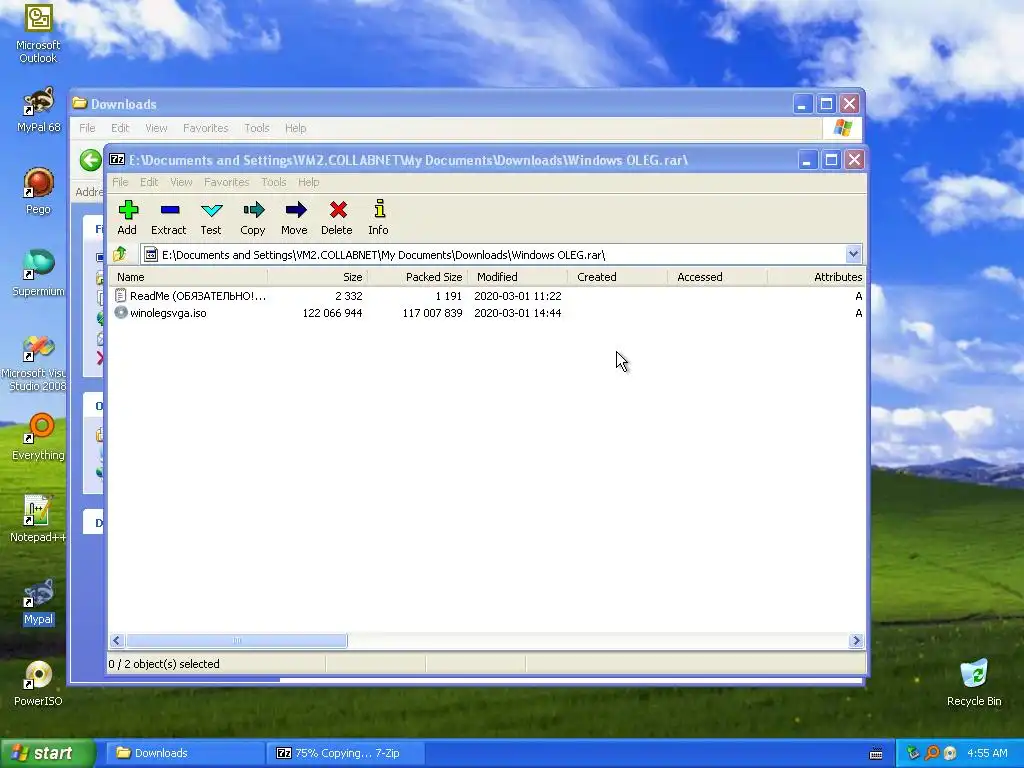Switch to '75% Copying... 7-Zip' taskbar button
The height and width of the screenshot is (768, 1024).
click(345, 753)
